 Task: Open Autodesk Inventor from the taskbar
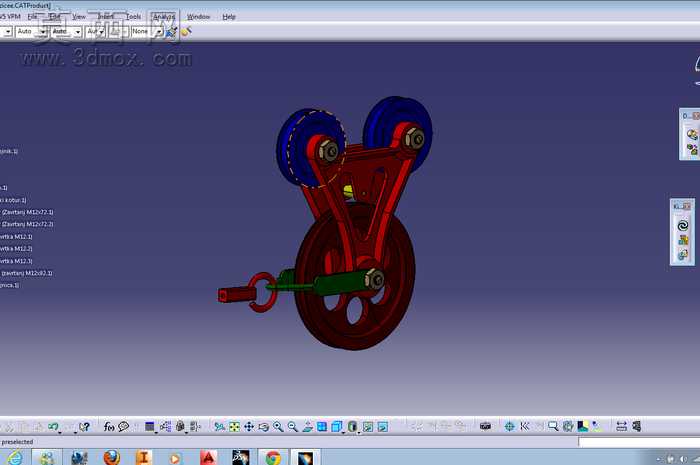(143, 458)
